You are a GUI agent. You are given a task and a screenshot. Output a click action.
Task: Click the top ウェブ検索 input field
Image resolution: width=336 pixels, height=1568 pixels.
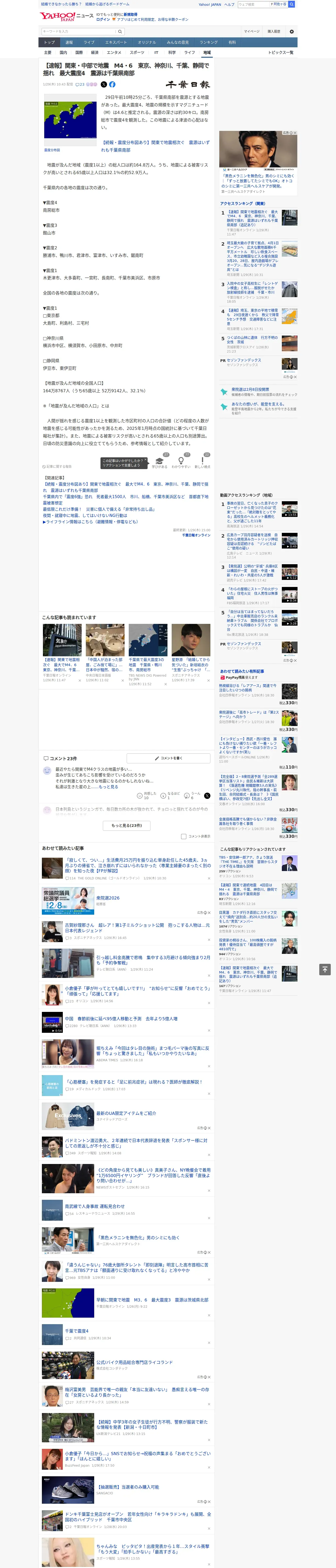253,4
